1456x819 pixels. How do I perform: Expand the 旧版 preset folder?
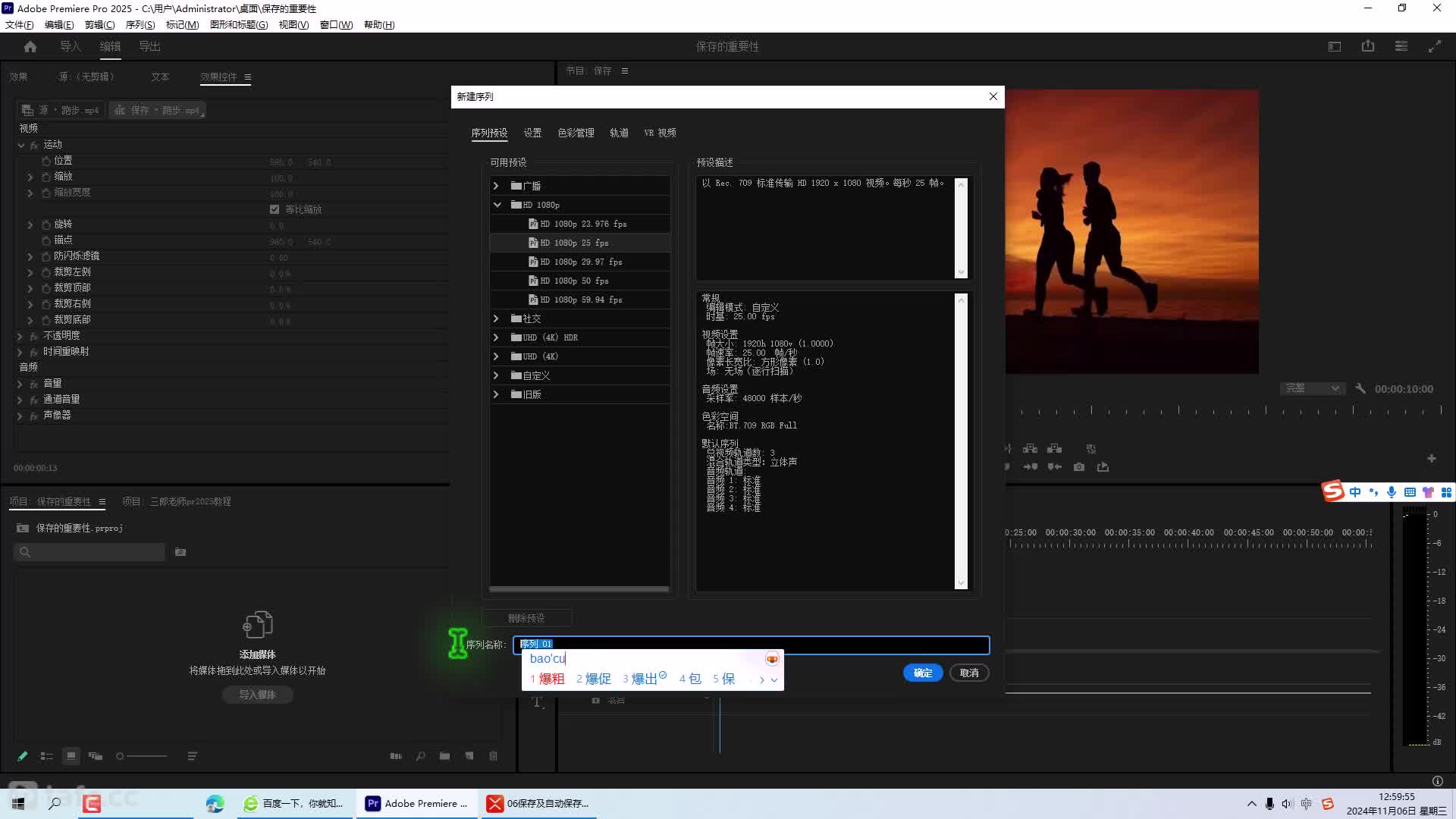pyautogui.click(x=497, y=394)
